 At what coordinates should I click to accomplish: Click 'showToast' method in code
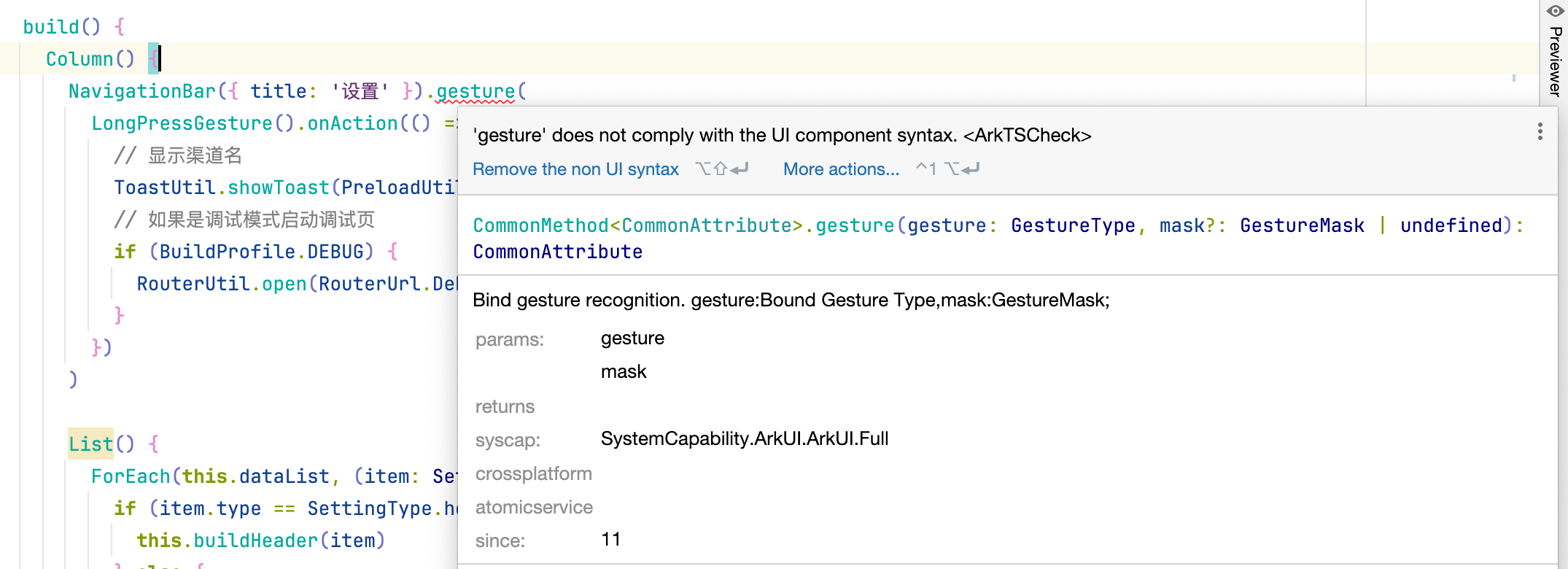279,187
